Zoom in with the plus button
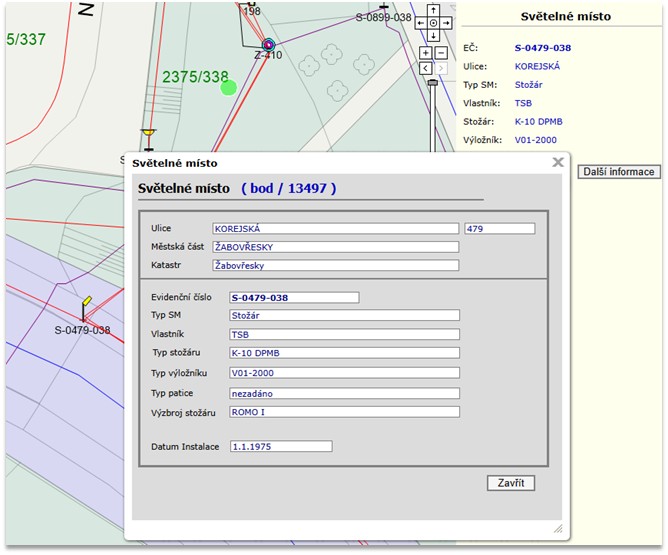 pos(426,52)
